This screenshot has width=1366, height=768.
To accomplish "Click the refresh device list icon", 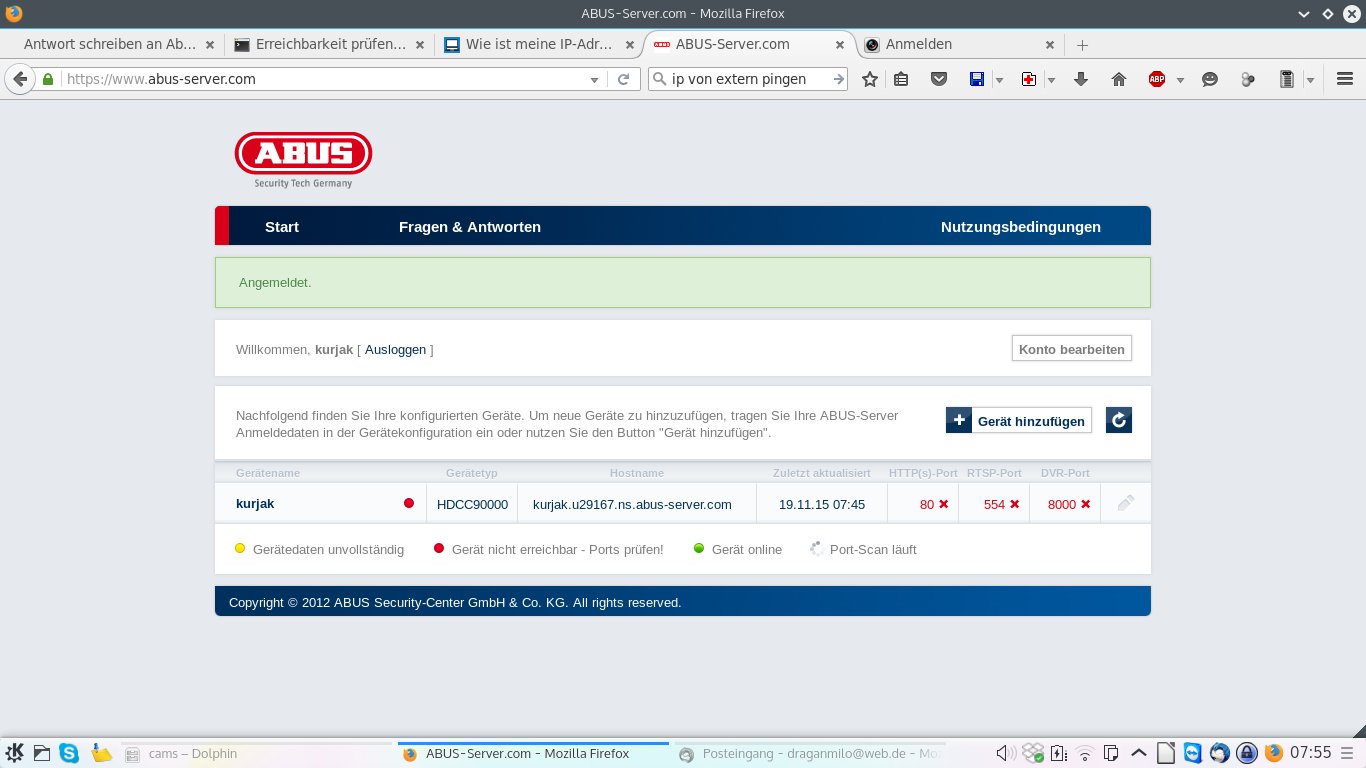I will coord(1119,421).
